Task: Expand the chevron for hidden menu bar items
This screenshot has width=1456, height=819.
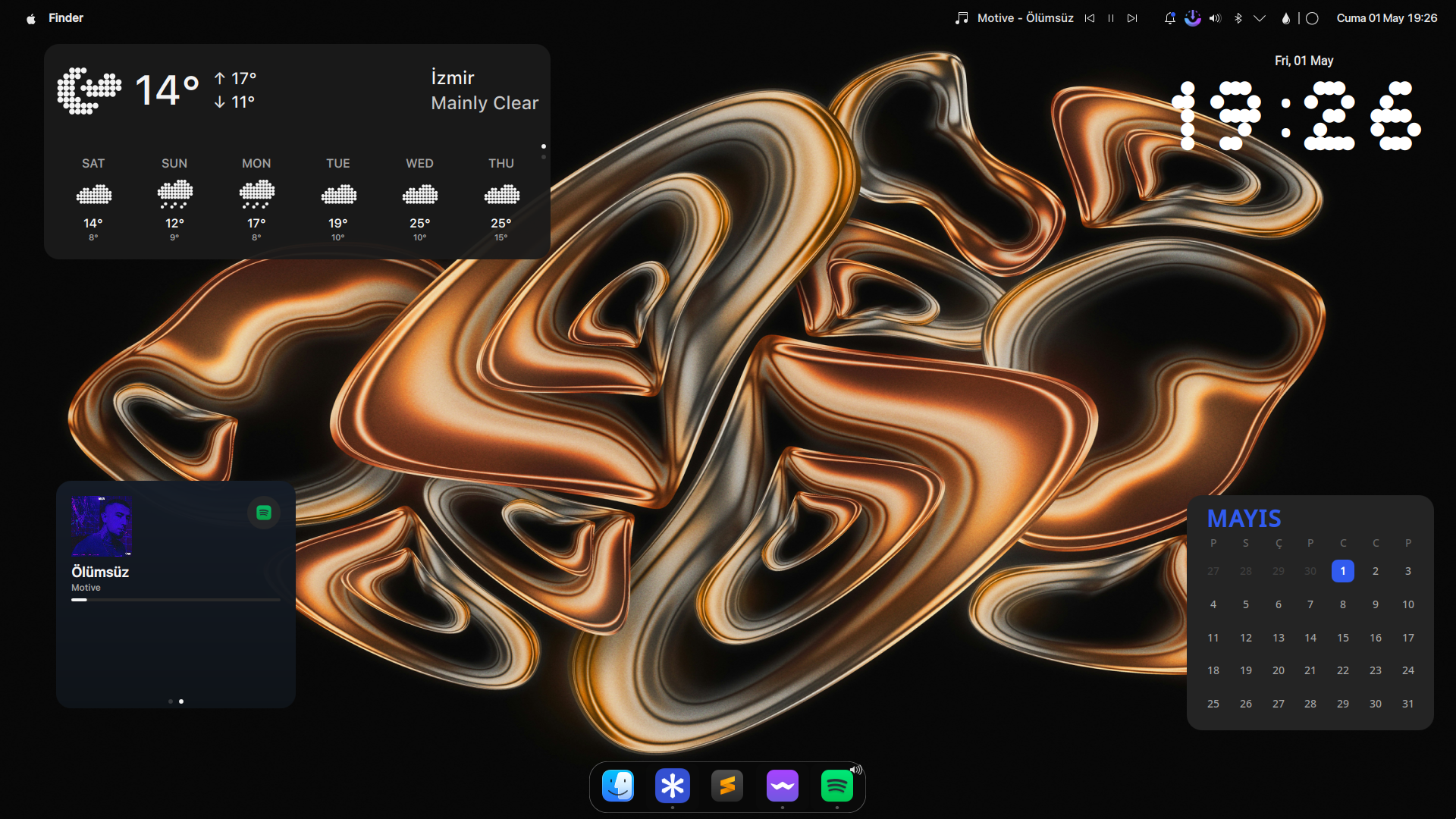Action: (x=1260, y=18)
